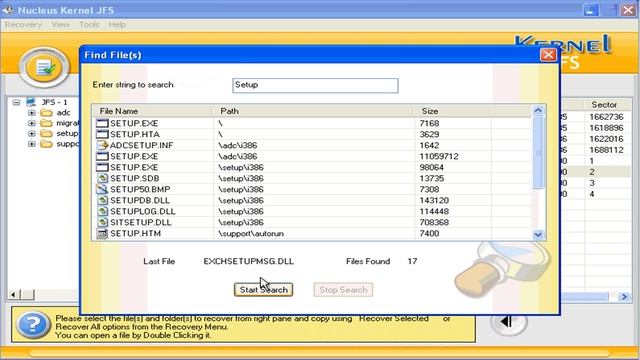Sort results by File Name column header
The image size is (640, 360).
(x=153, y=111)
